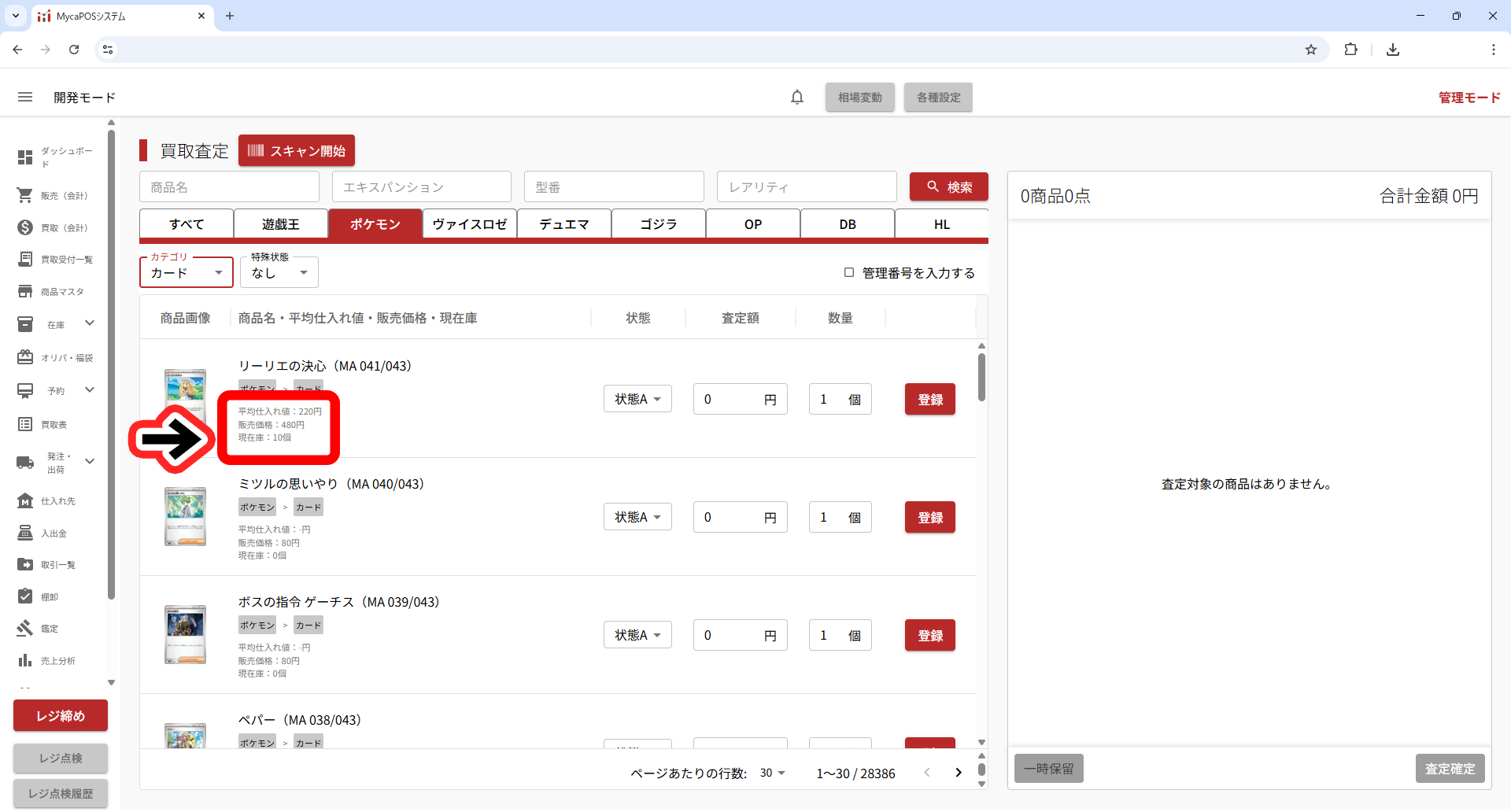Click 登録 for ミツルの思いやり
Screen dimensions: 1511x812
(x=929, y=517)
